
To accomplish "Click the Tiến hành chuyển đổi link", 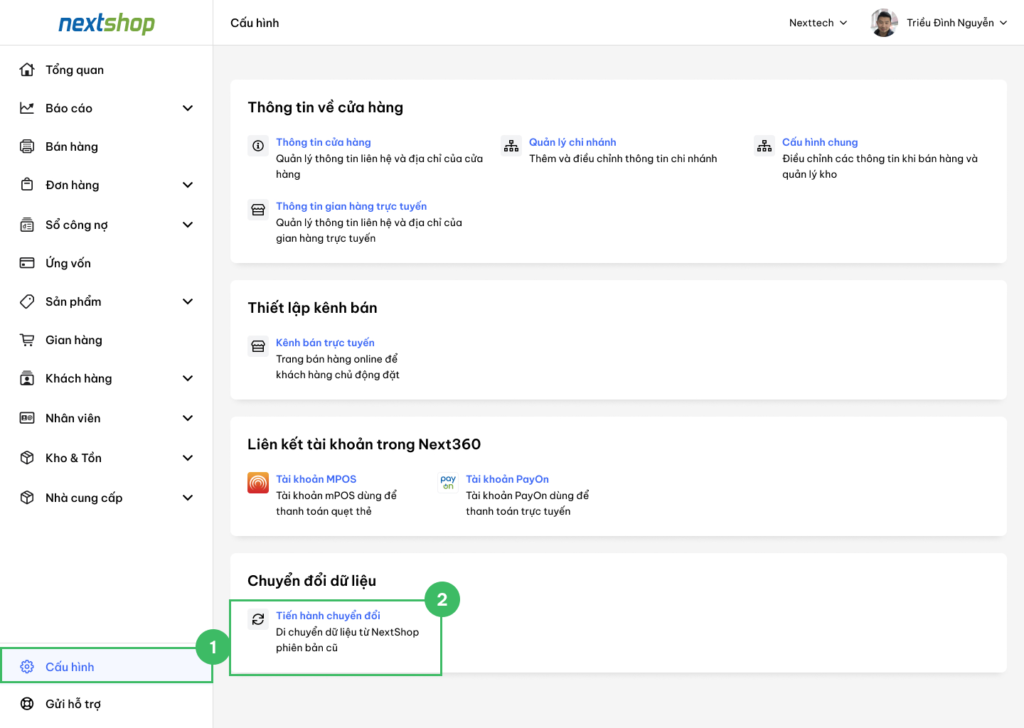I will point(328,615).
